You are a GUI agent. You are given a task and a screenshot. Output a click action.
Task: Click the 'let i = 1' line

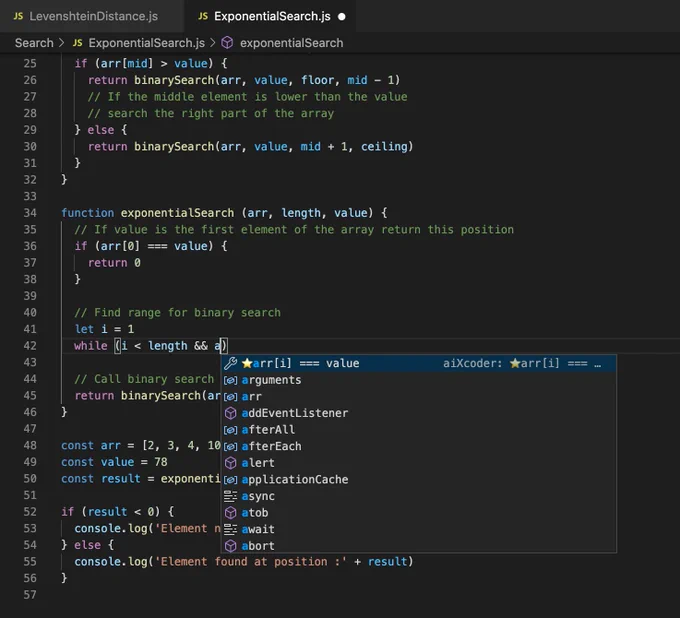click(104, 329)
